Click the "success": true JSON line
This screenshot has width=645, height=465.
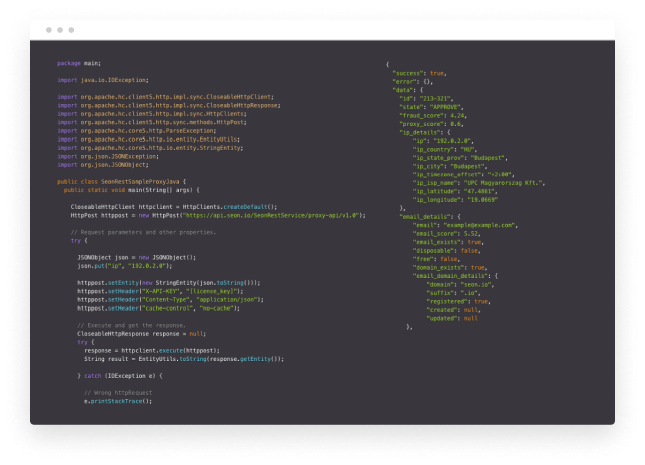(420, 73)
